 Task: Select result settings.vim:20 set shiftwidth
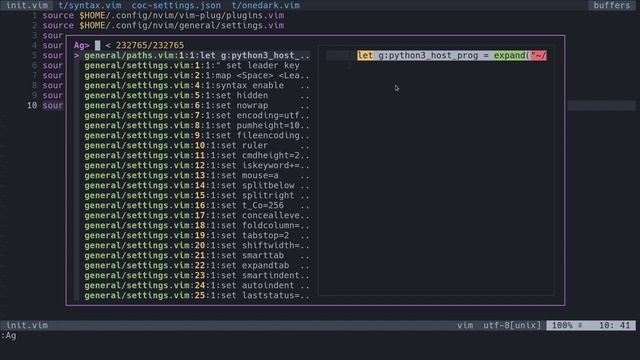[x=197, y=245]
